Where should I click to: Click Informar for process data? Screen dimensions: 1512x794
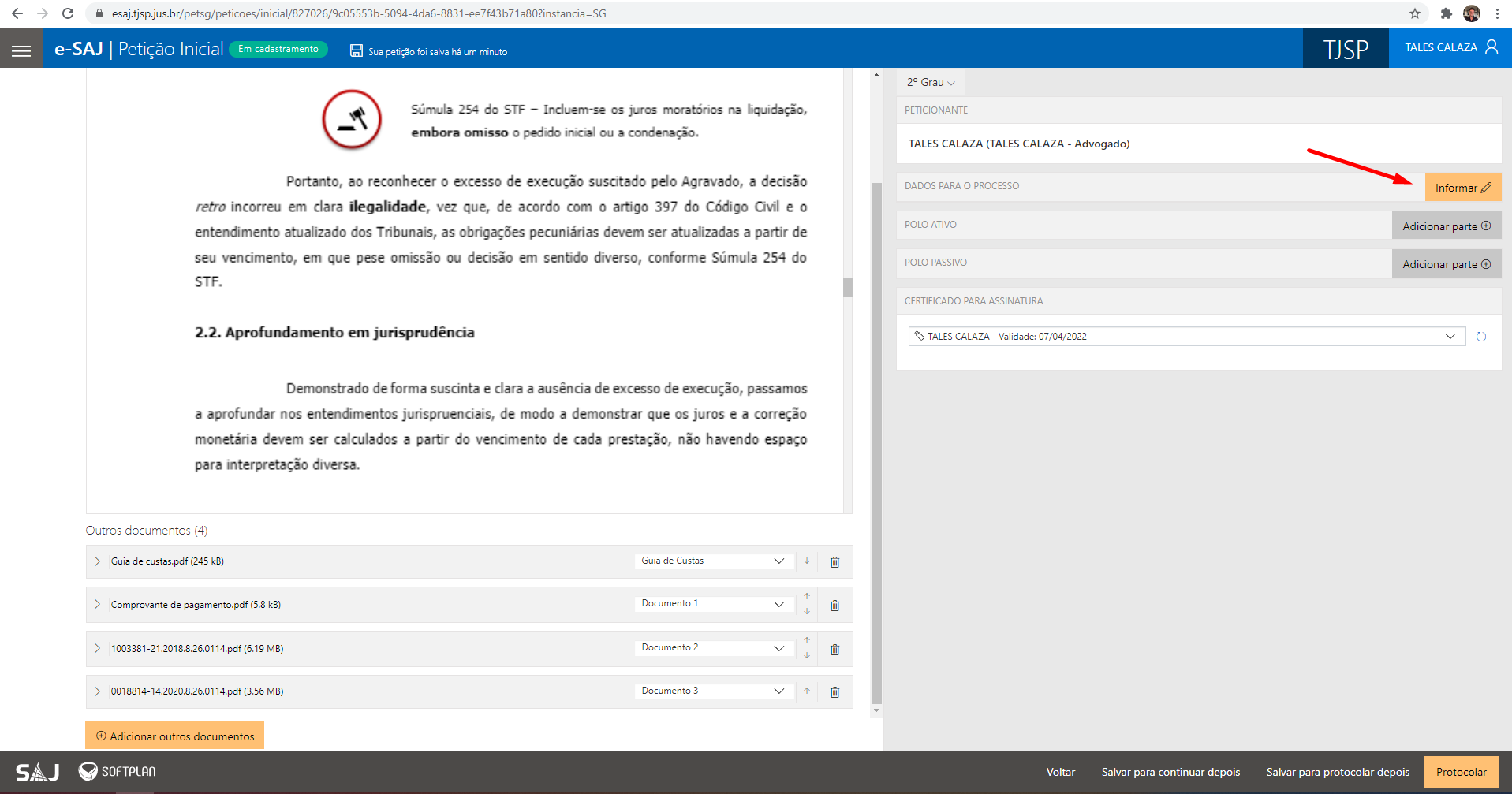(x=1462, y=188)
